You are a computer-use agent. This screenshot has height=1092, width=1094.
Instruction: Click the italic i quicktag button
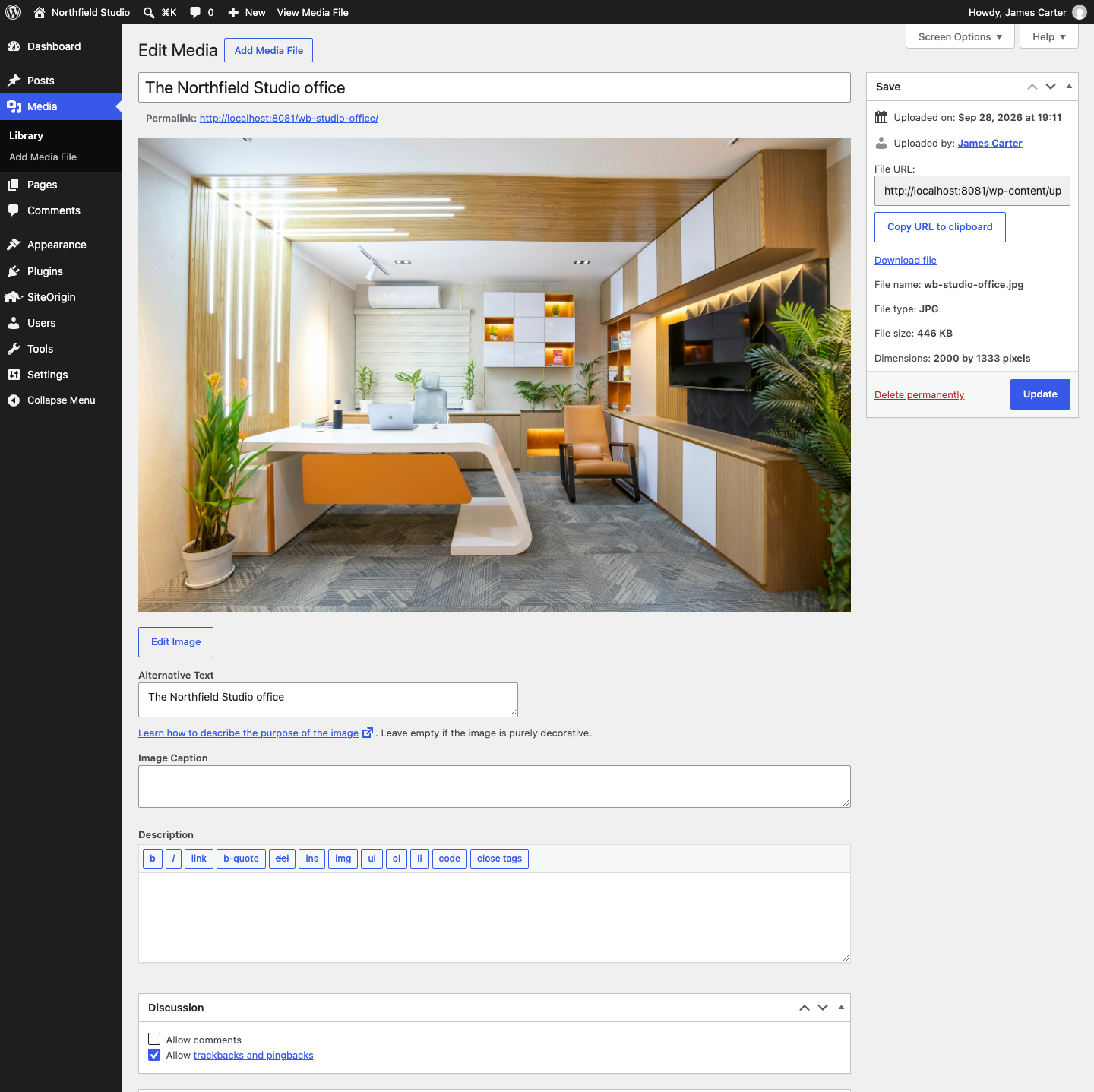[173, 859]
